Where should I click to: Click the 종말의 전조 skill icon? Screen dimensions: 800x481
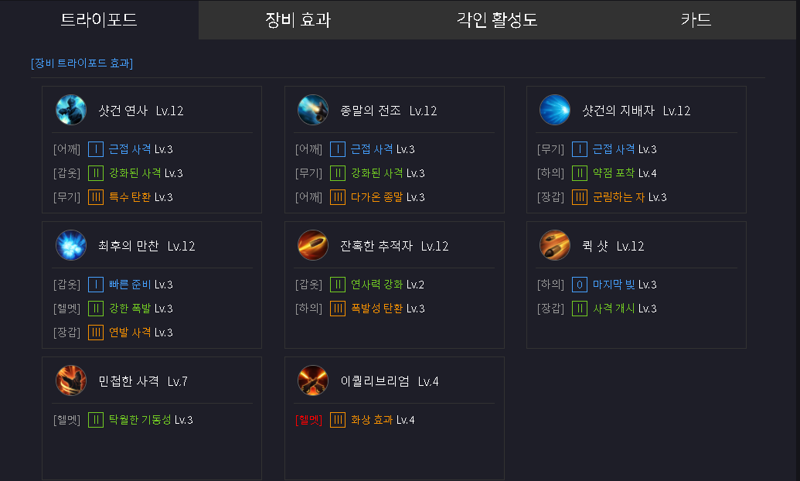[313, 110]
